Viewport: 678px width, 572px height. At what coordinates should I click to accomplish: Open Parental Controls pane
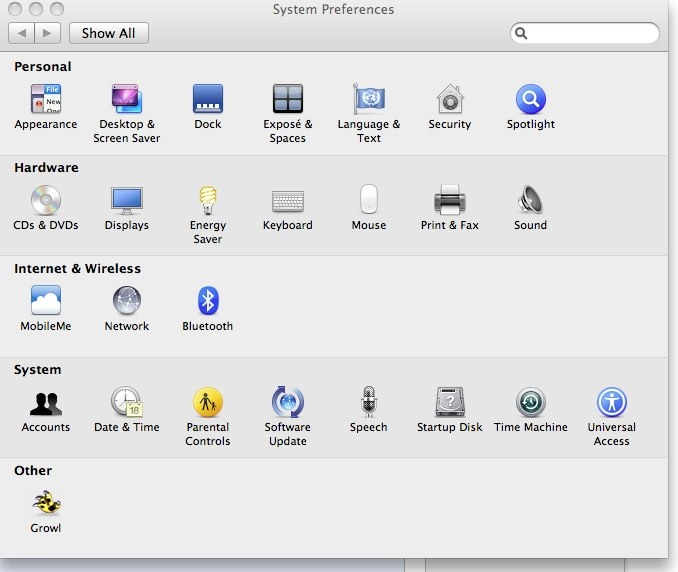pos(207,402)
